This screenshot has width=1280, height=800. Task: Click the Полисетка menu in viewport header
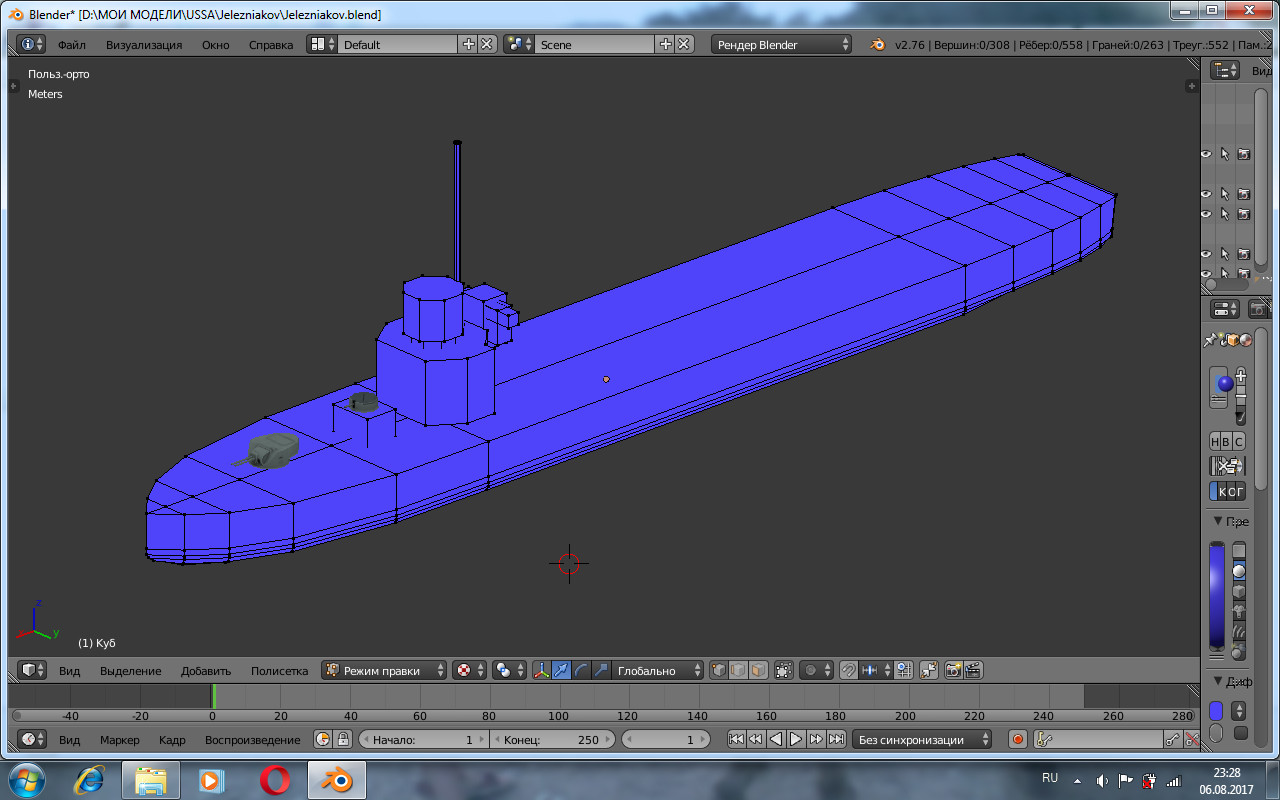(279, 671)
